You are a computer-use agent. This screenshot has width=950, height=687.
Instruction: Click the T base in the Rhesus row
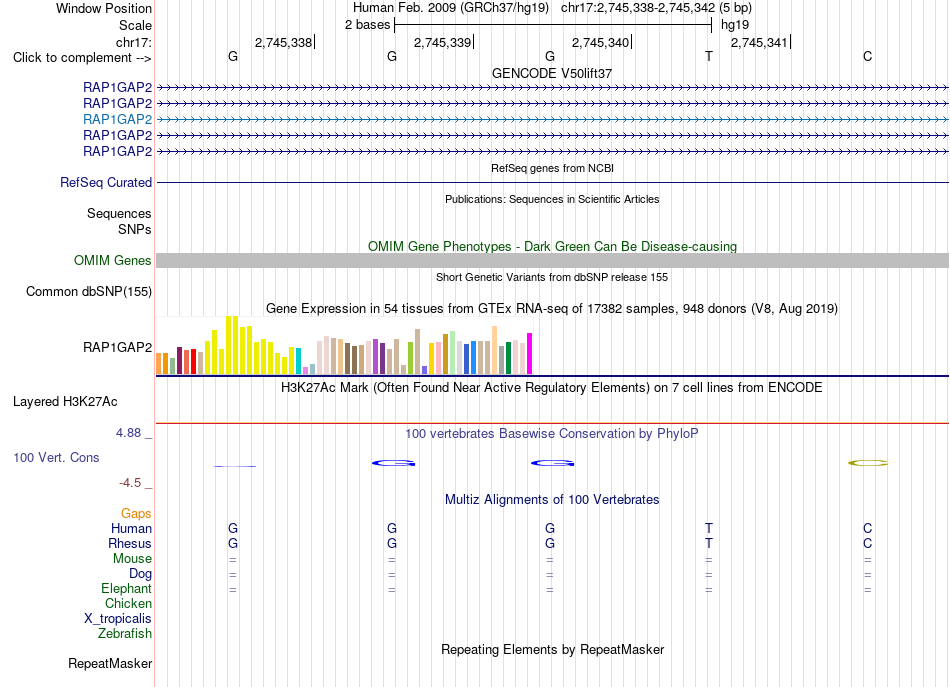click(709, 543)
